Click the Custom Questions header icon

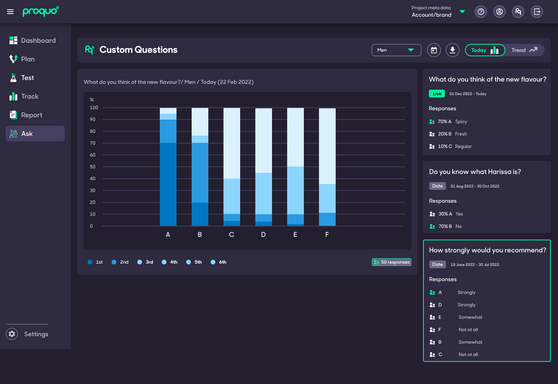89,50
